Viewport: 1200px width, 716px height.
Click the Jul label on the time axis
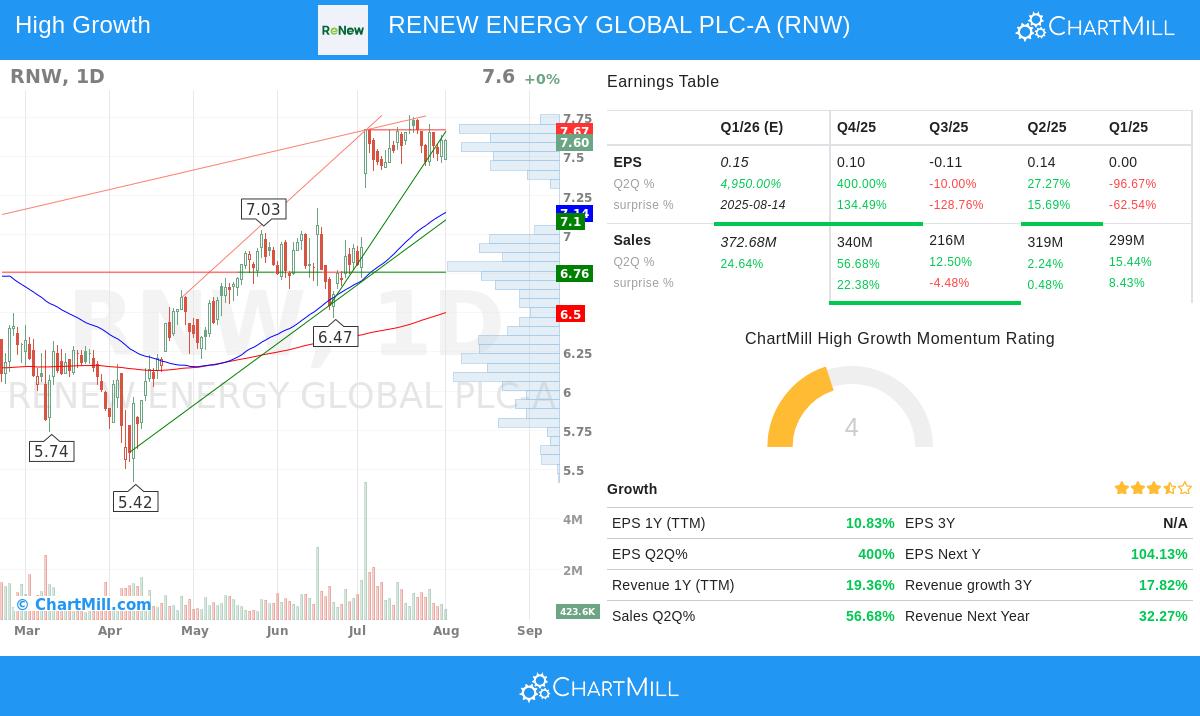[x=357, y=630]
